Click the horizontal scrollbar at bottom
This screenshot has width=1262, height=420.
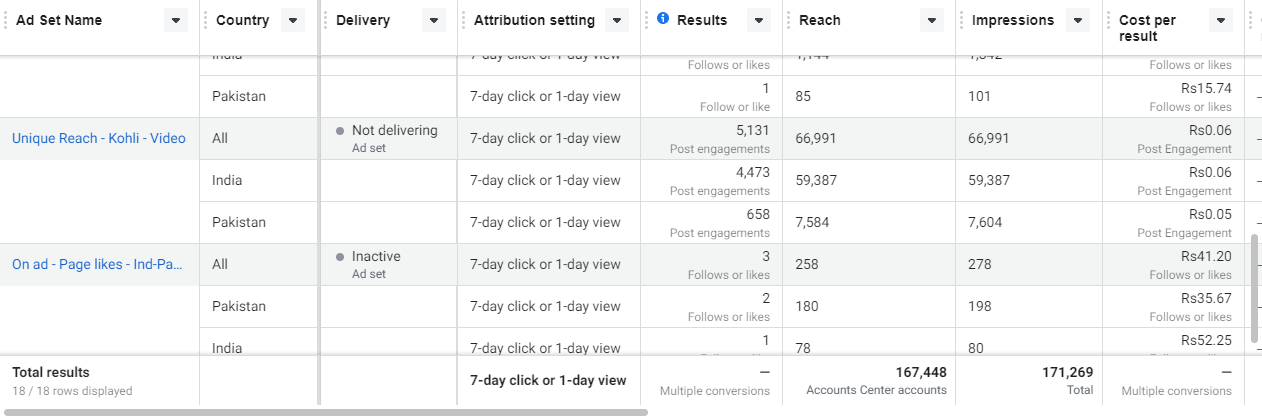point(325,411)
